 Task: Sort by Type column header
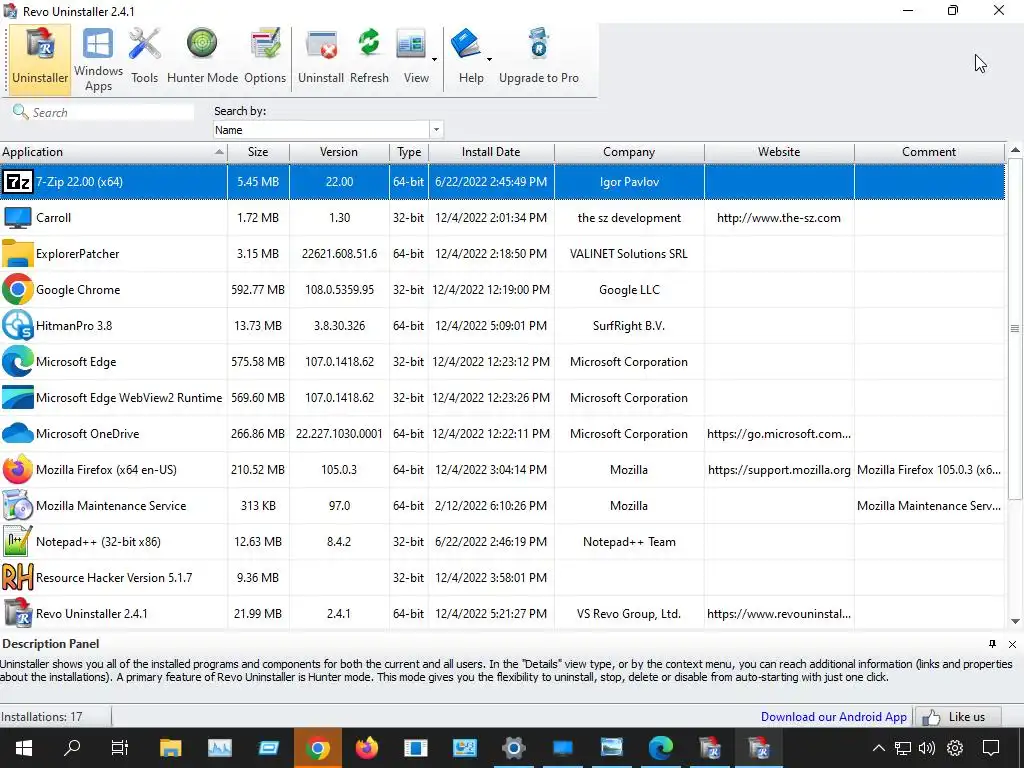pyautogui.click(x=409, y=152)
